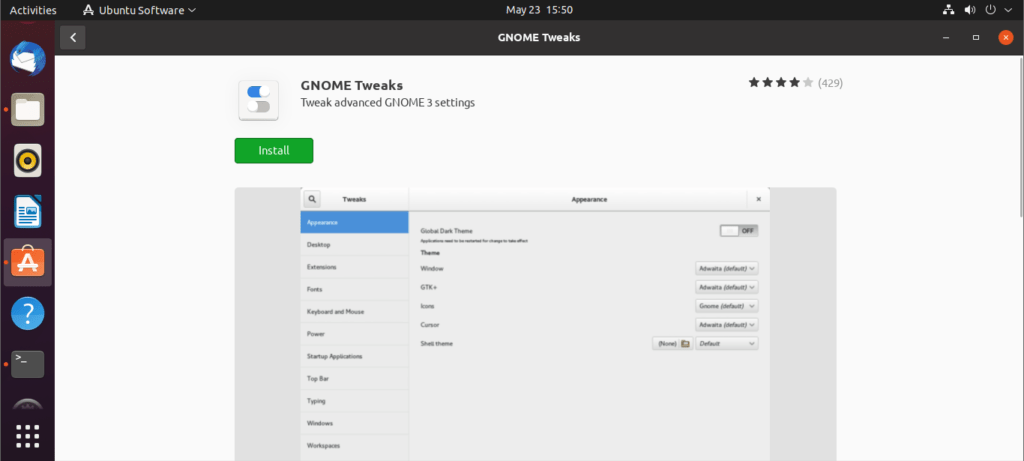The height and width of the screenshot is (461, 1024).
Task: Open Files from the dock
Action: point(27,109)
